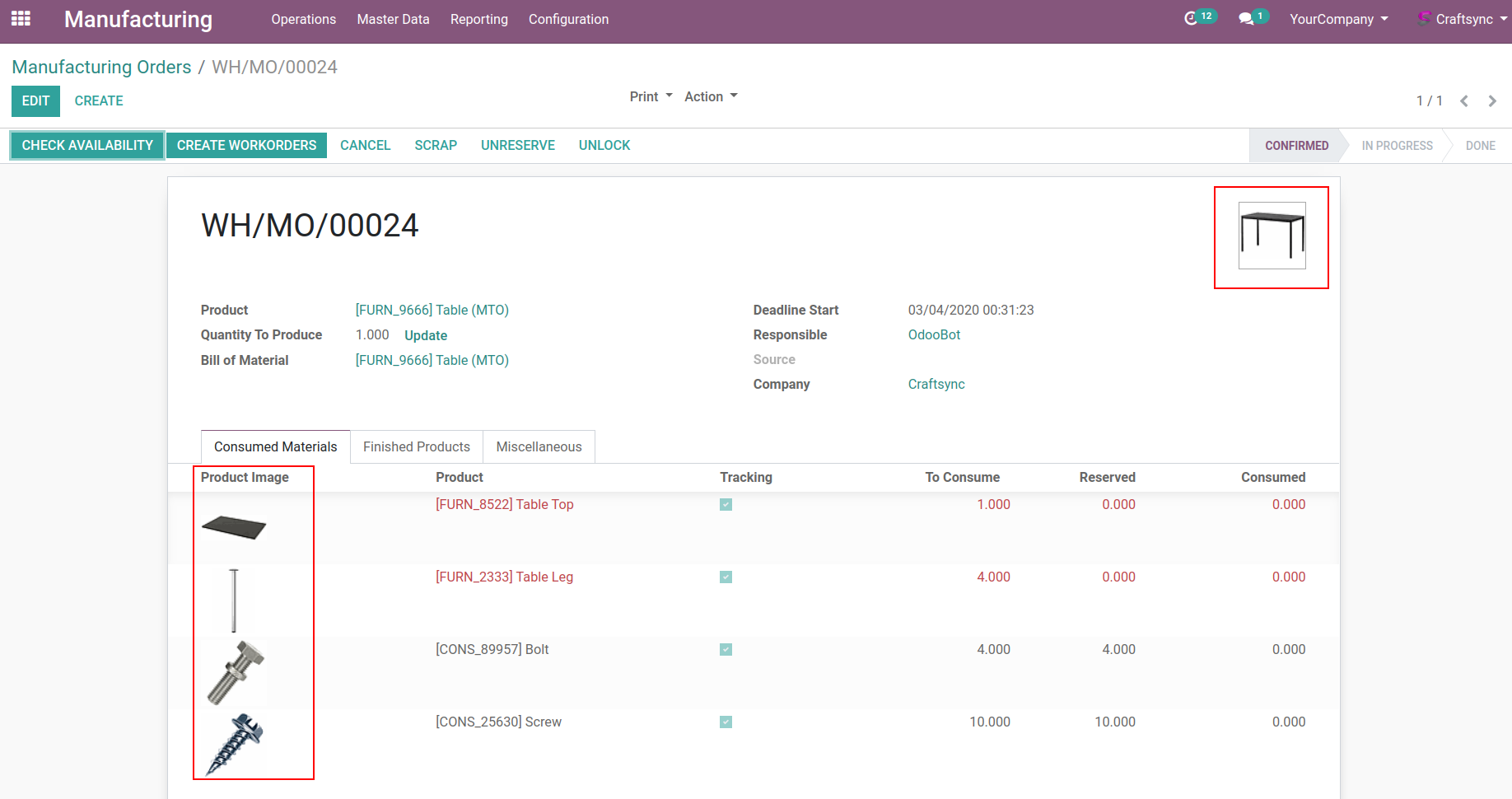1512x799 pixels.
Task: Go to previous record using left arrow
Action: coord(1464,100)
